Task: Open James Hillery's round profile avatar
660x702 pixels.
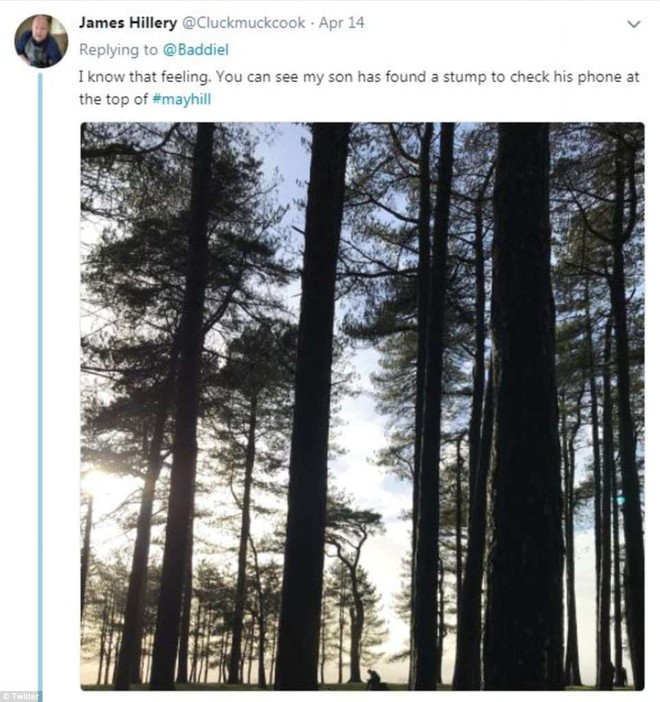Action: point(41,41)
